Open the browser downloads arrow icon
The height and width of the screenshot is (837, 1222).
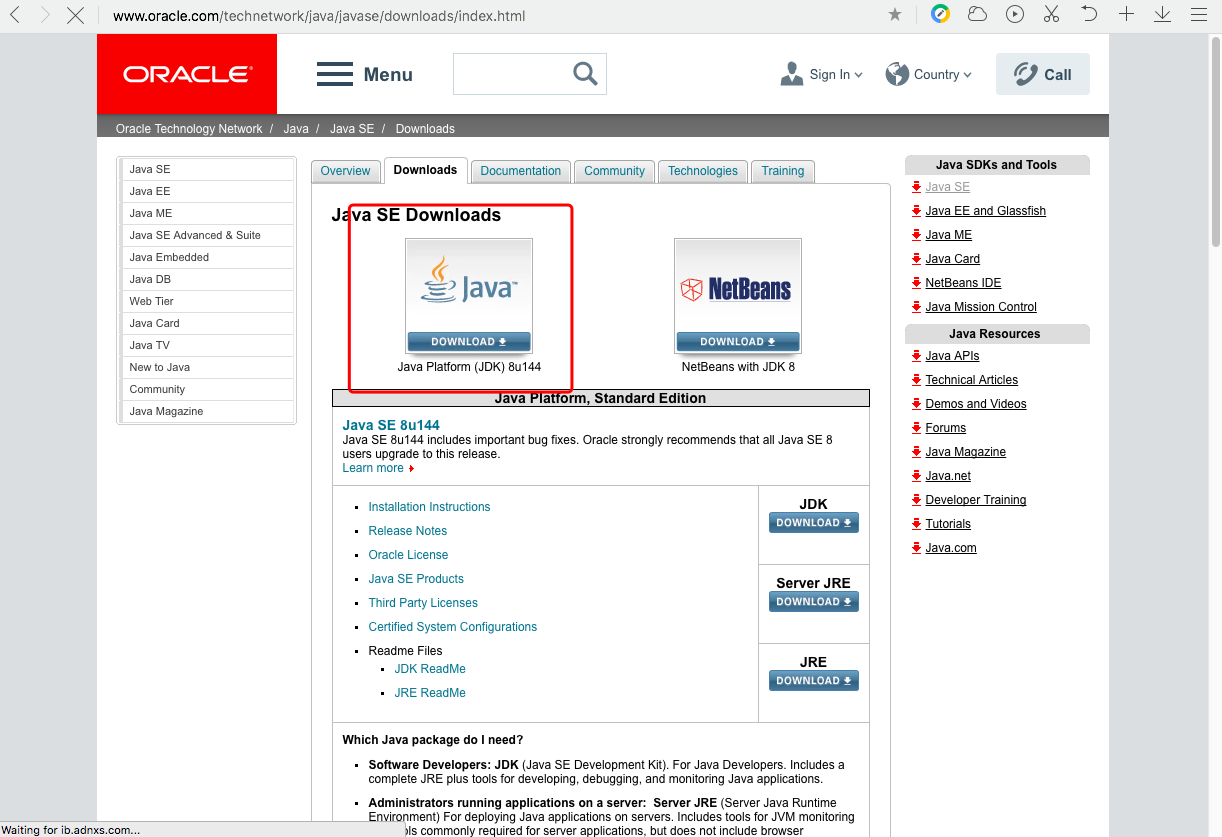1162,14
